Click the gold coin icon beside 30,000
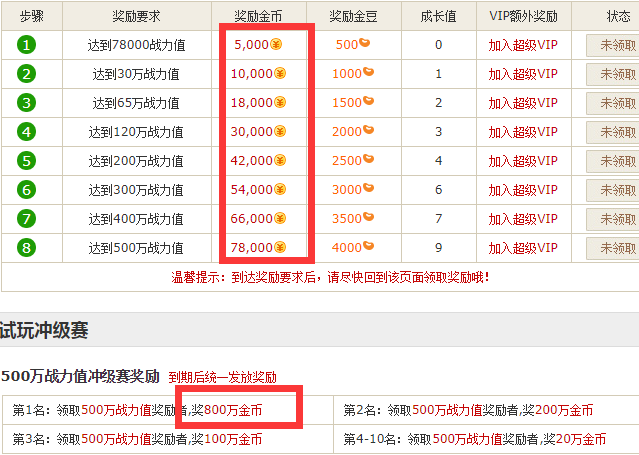639x455 pixels. point(280,131)
